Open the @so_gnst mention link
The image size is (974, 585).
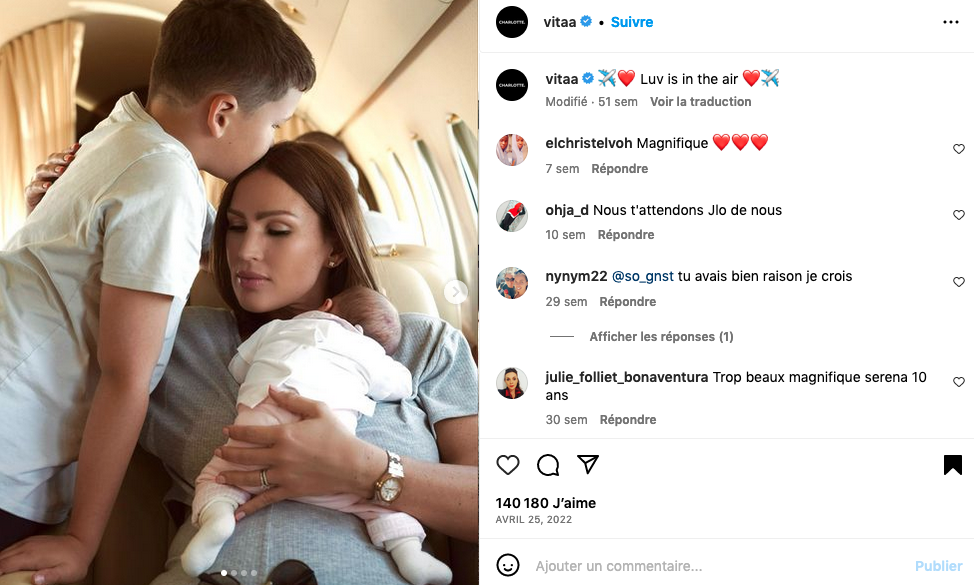[642, 276]
